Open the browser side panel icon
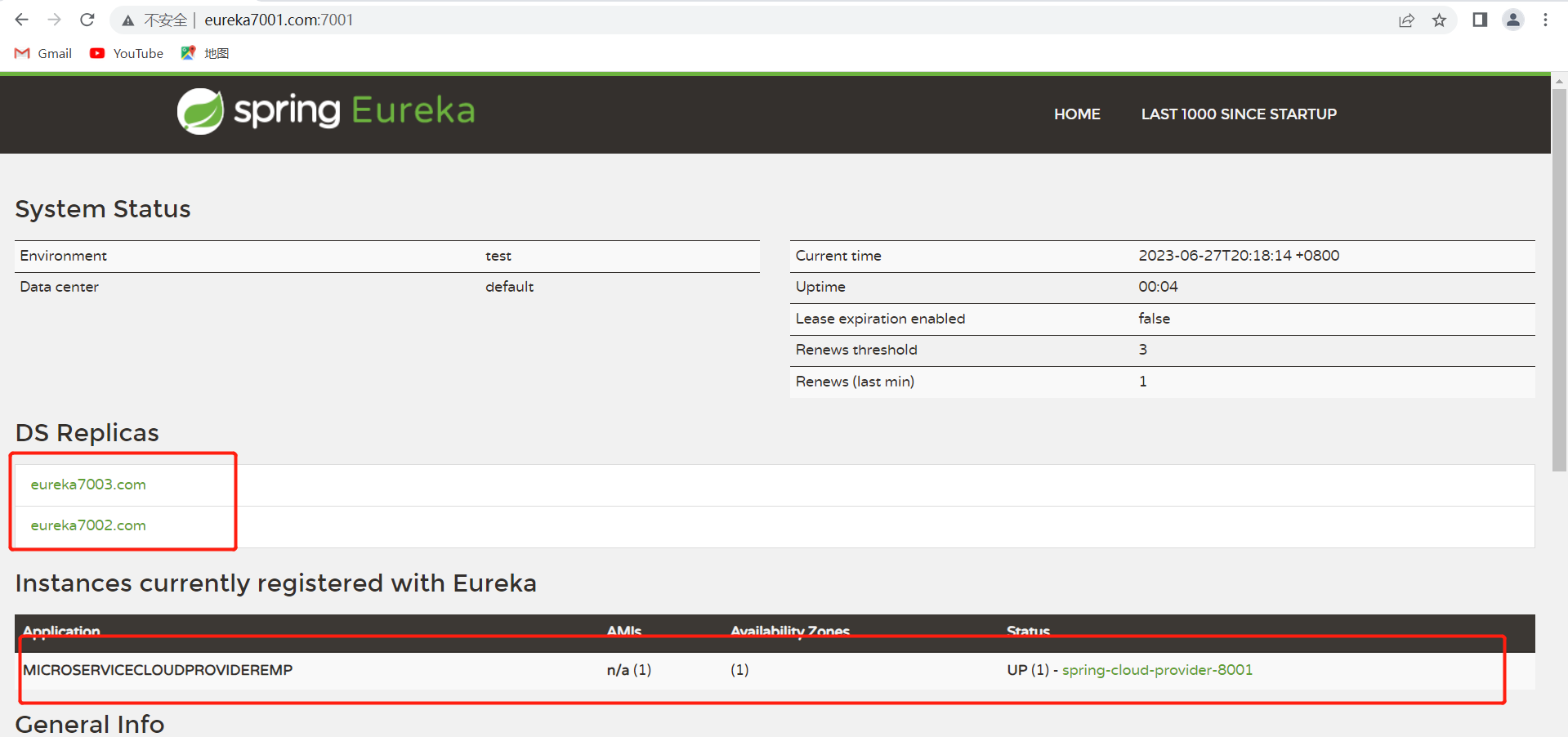This screenshot has width=1568, height=737. 1480,20
